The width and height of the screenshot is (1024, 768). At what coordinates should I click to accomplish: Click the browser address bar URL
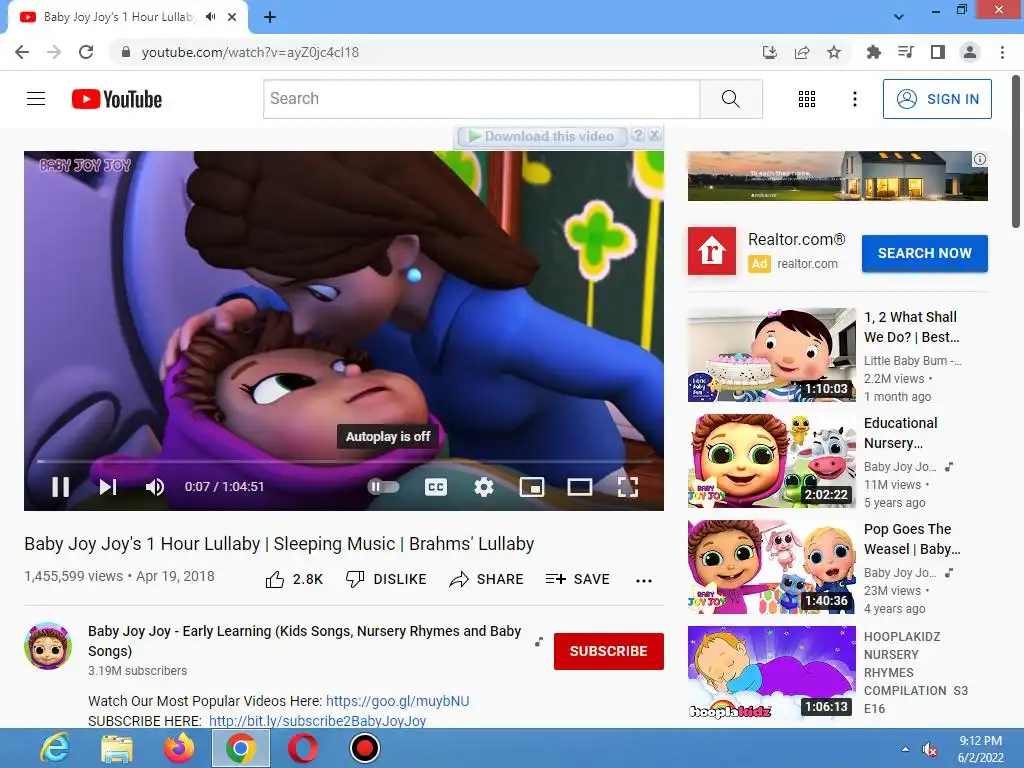[x=250, y=52]
